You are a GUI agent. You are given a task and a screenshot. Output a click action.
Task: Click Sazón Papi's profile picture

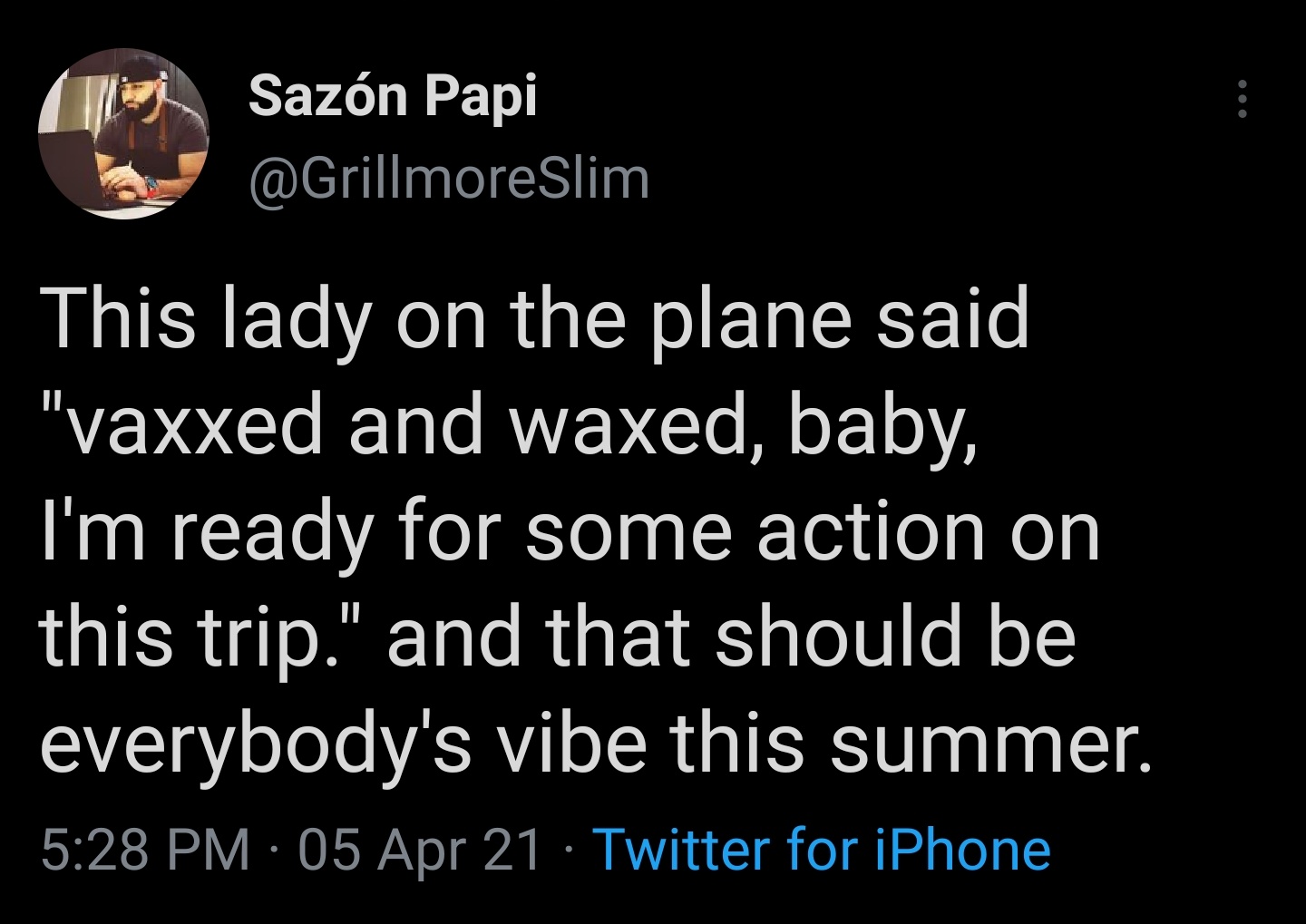point(124,134)
